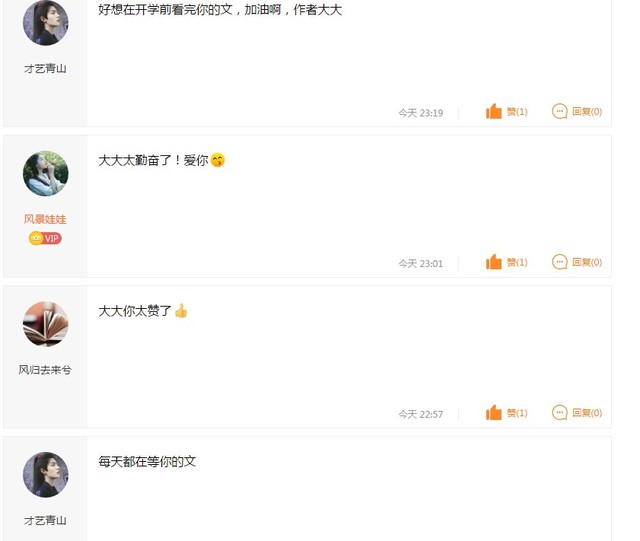640x541 pixels.
Task: Click 赞(1) text on 23:01 comment
Action: pos(517,262)
